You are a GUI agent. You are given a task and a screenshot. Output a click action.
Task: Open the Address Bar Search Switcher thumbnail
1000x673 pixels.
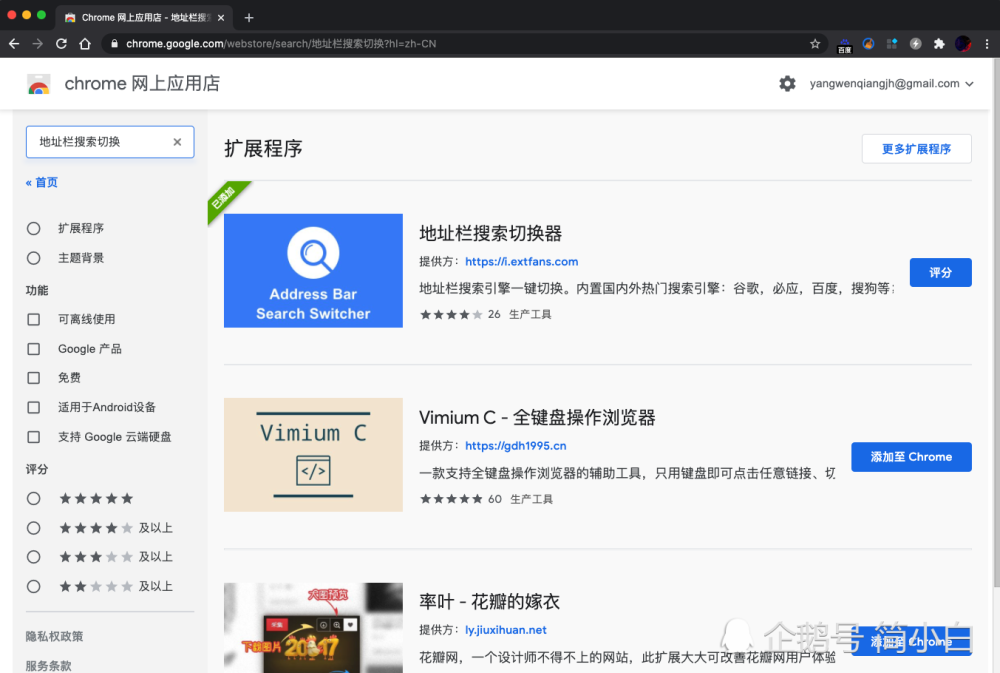tap(313, 270)
